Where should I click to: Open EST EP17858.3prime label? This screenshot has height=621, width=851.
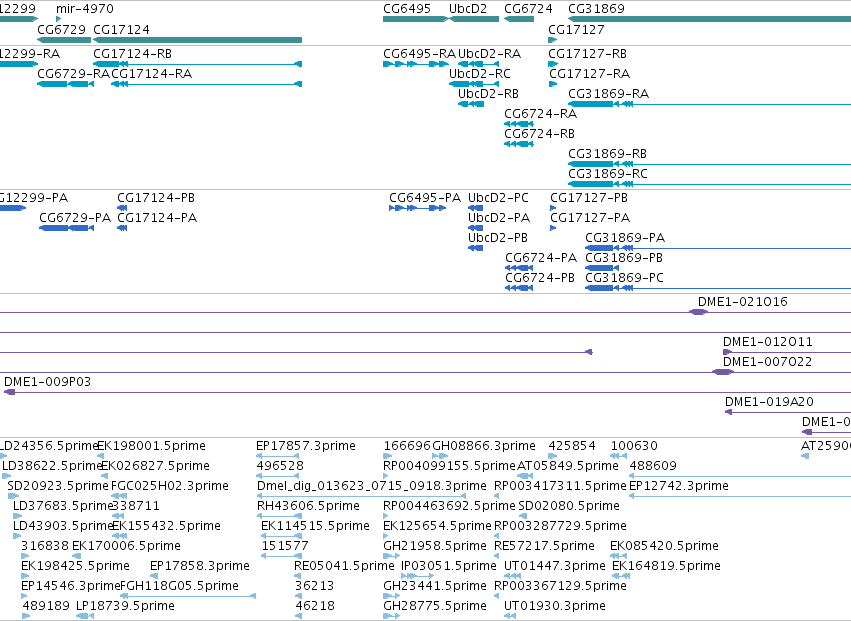[x=200, y=566]
